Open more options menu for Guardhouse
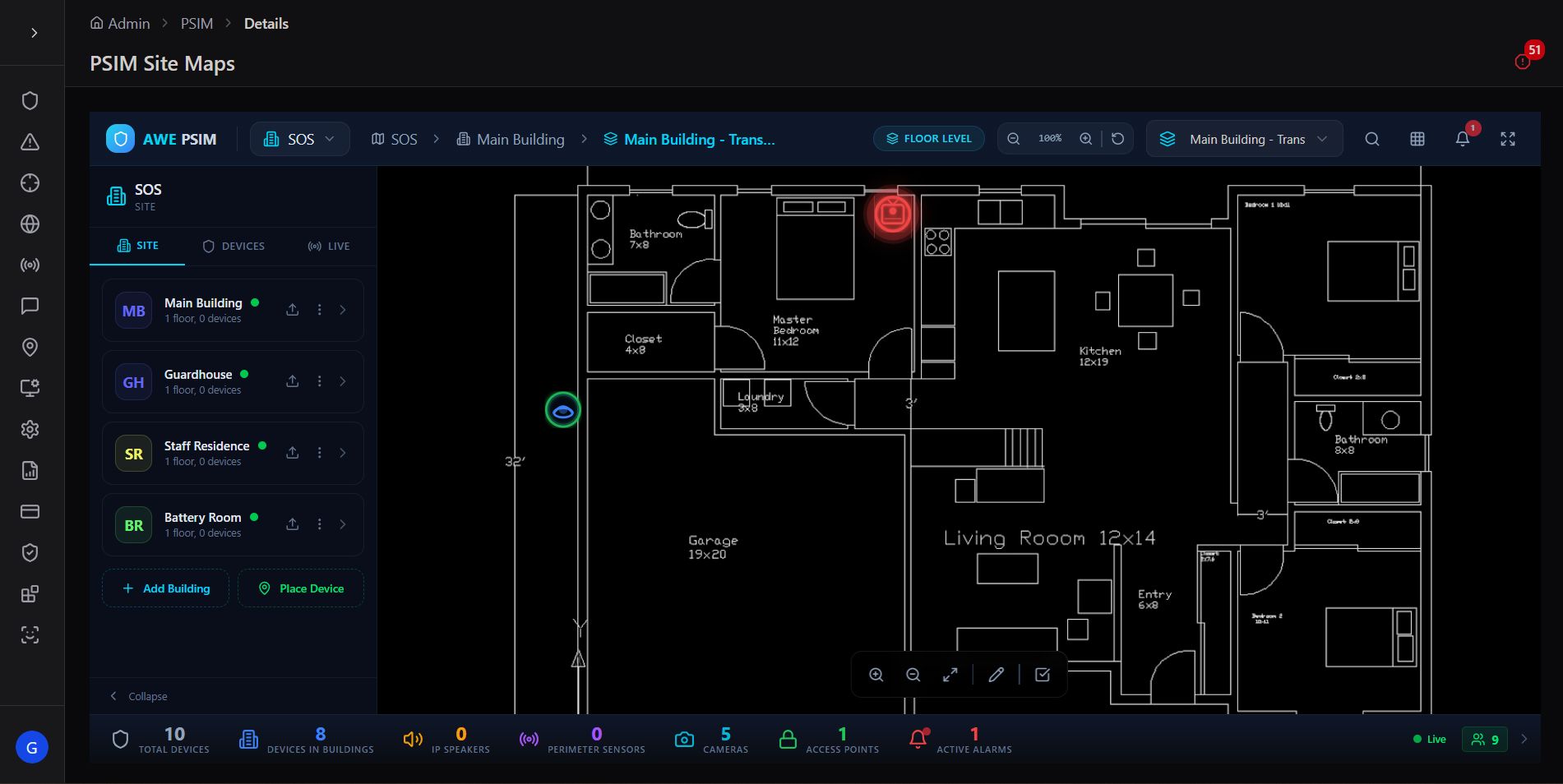Viewport: 1563px width, 784px height. click(x=320, y=381)
